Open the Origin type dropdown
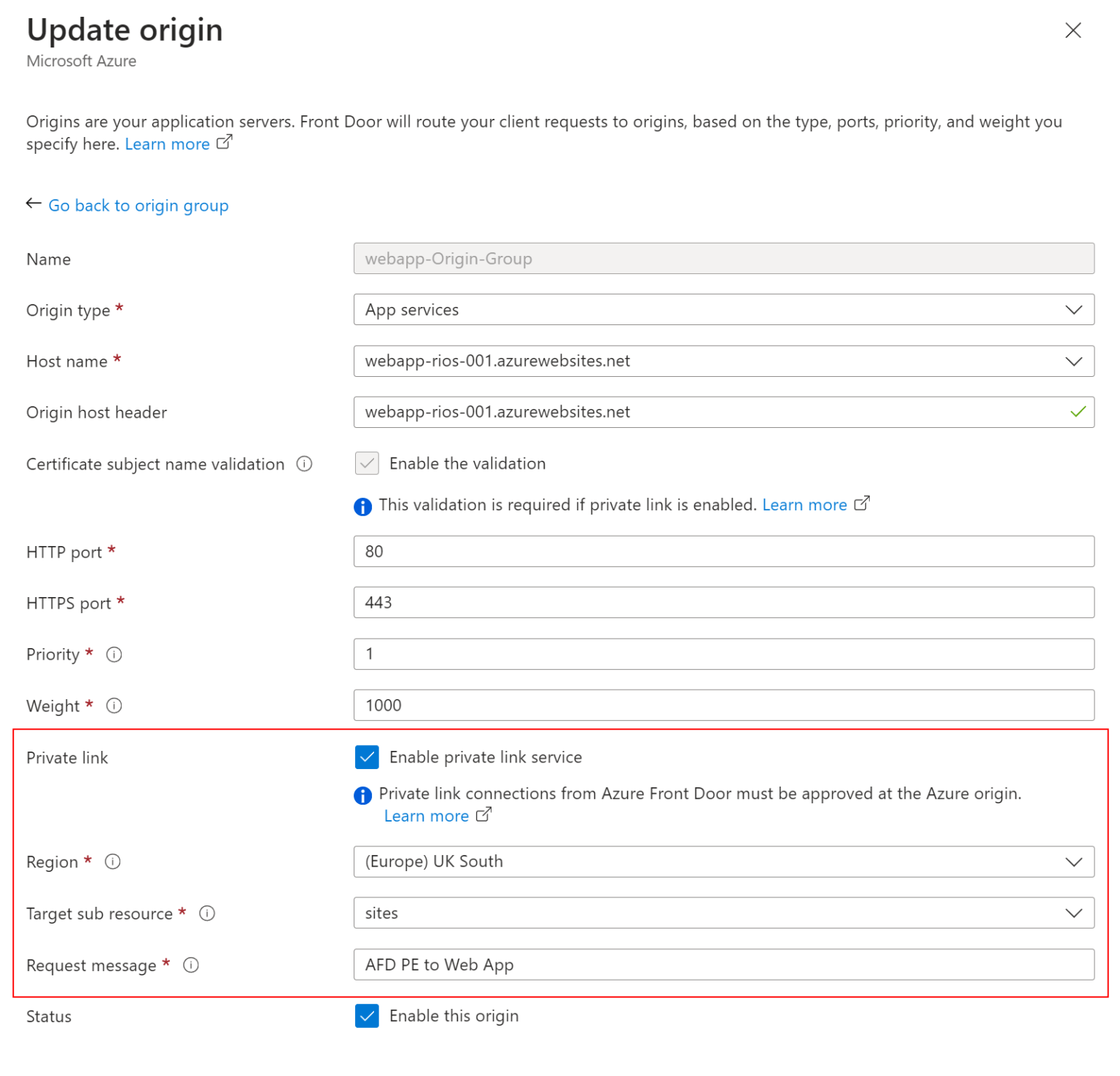Viewport: 1120px width, 1076px height. click(1073, 310)
